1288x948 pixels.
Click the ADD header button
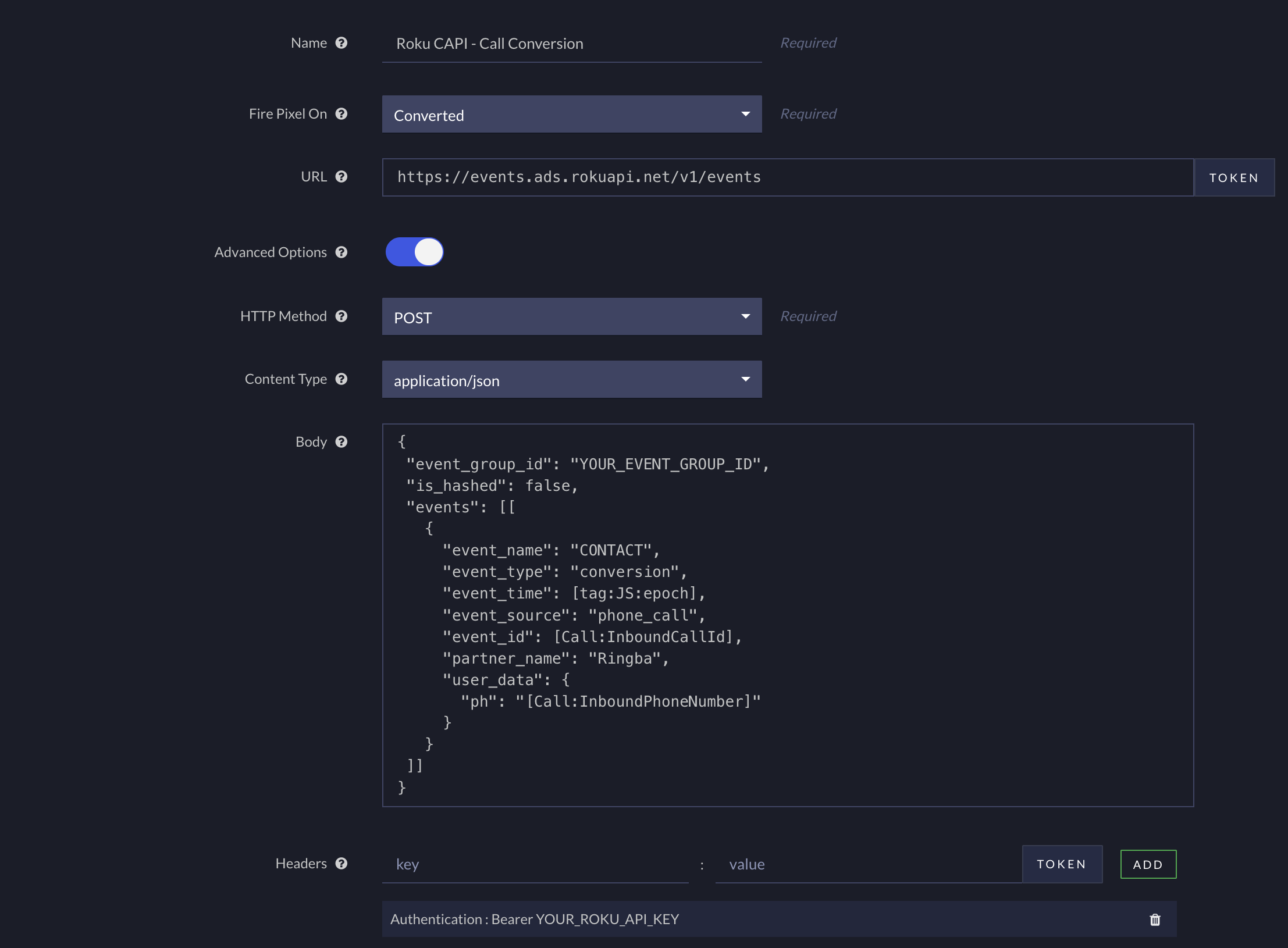(x=1148, y=864)
